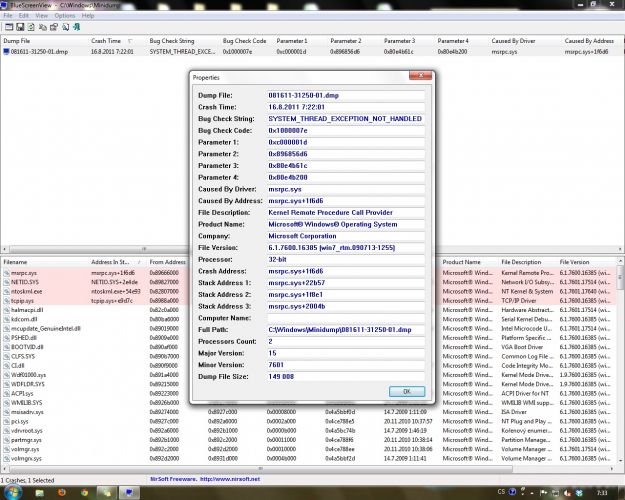Click the Action Center flag tray icon
Screen dimensions: 625x500
[543, 493]
